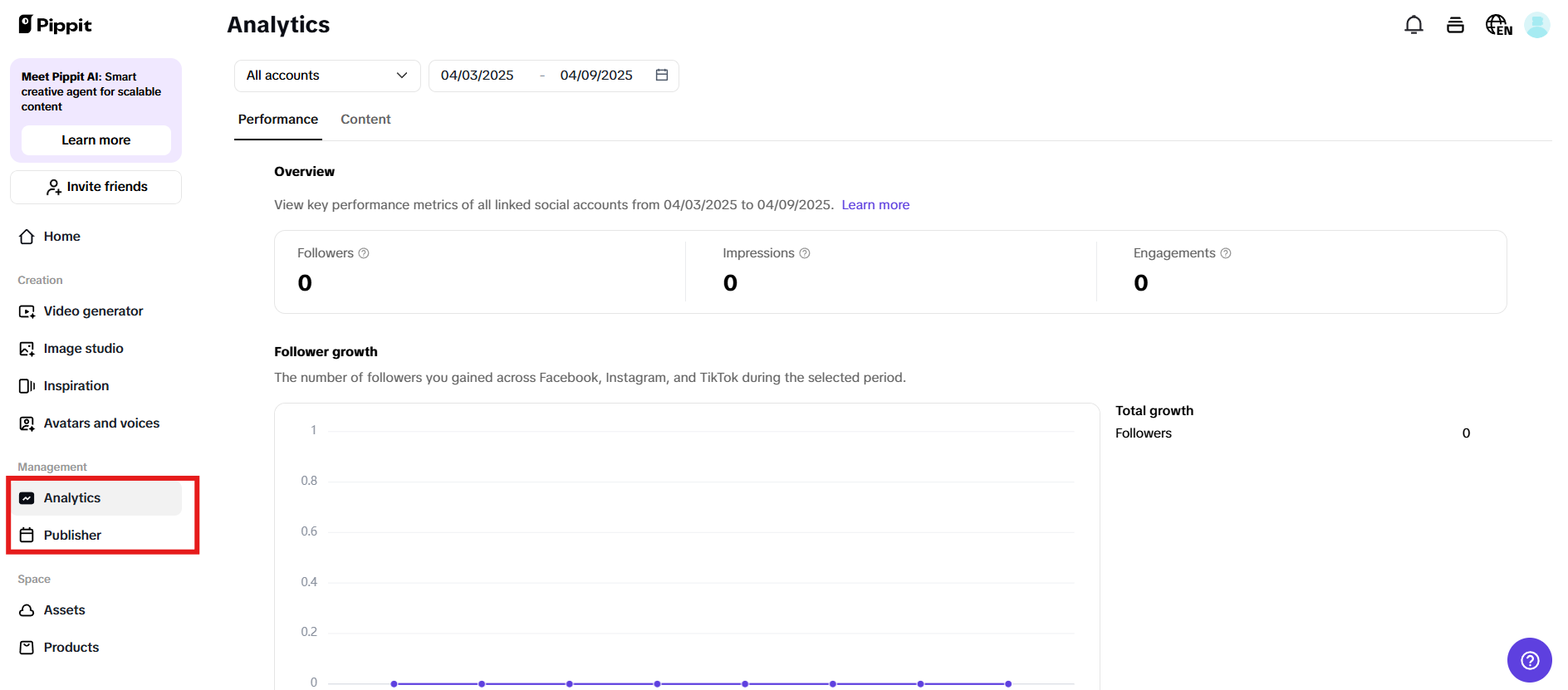The height and width of the screenshot is (690, 1568).
Task: Open Inspiration page
Action: point(96,386)
